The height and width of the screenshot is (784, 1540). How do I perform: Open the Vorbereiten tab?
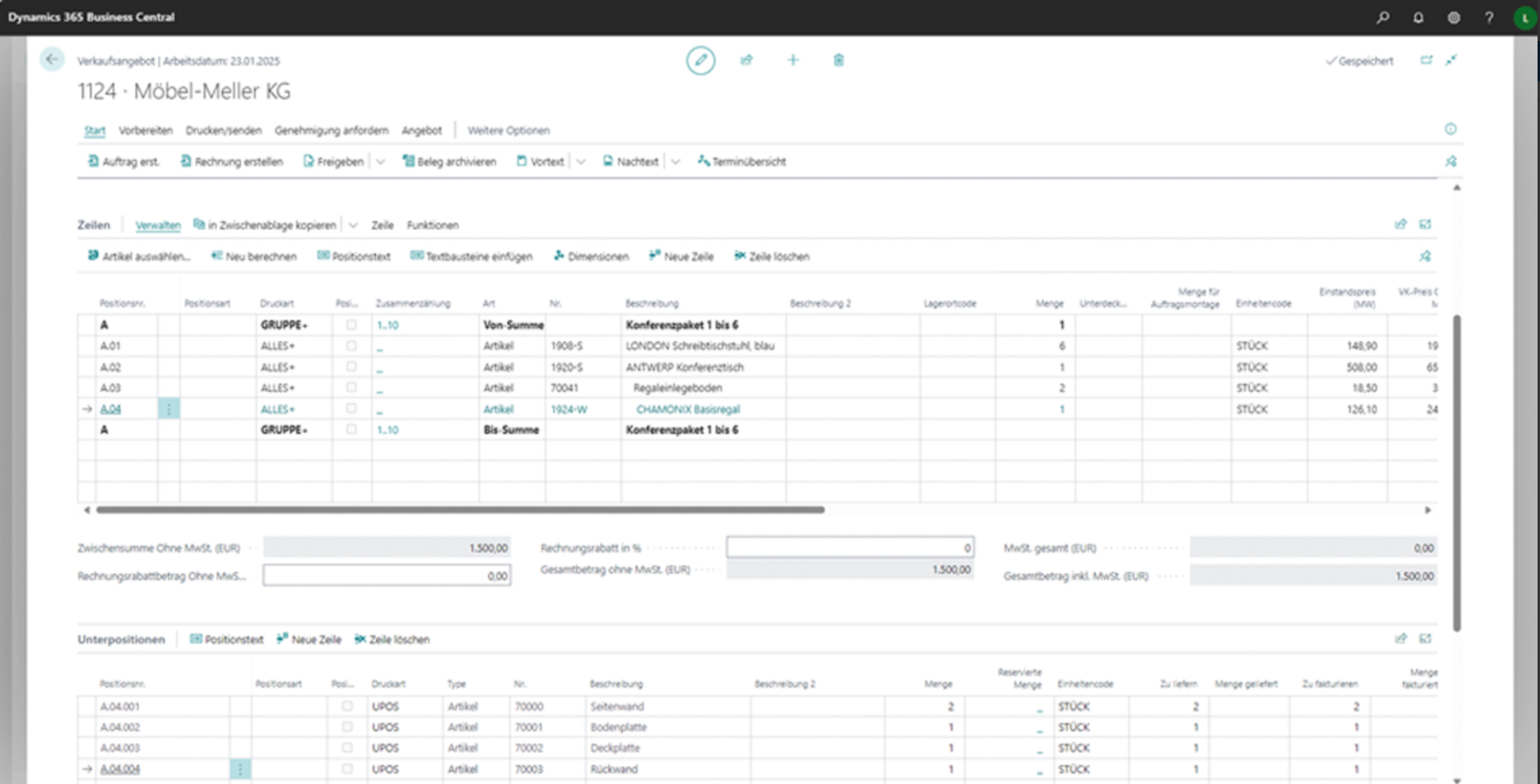[x=145, y=130]
